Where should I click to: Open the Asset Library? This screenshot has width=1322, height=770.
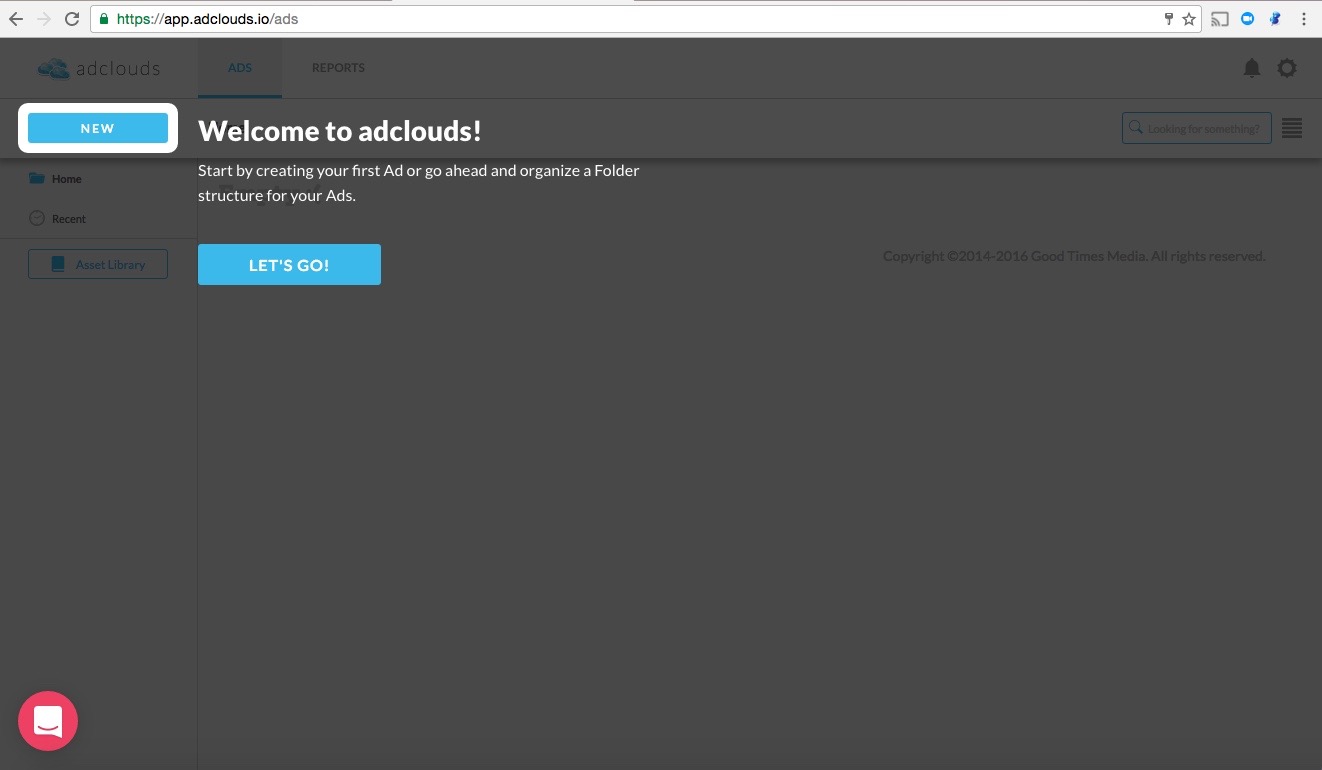point(98,264)
